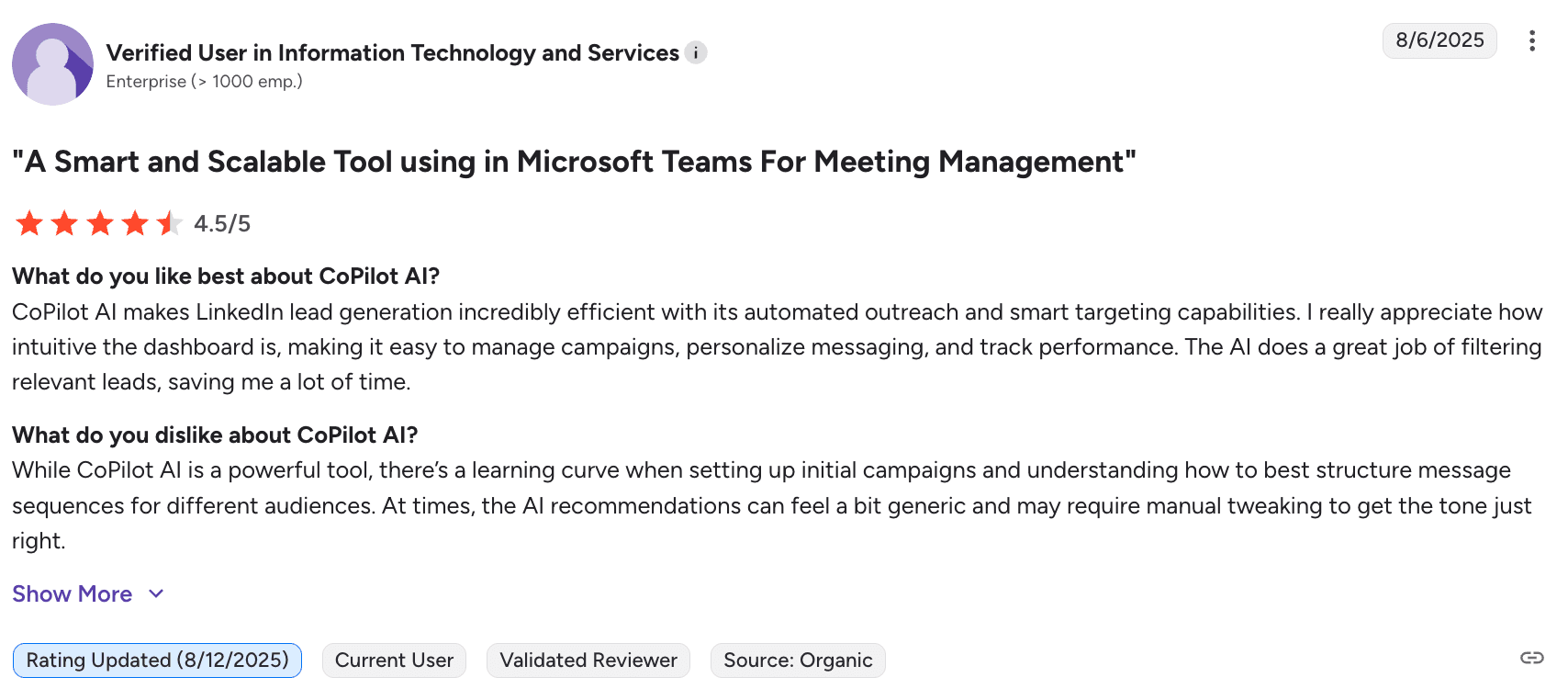Screen dimensions: 1568x700
Task: Open the review title about Microsoft Teams
Action: (574, 162)
